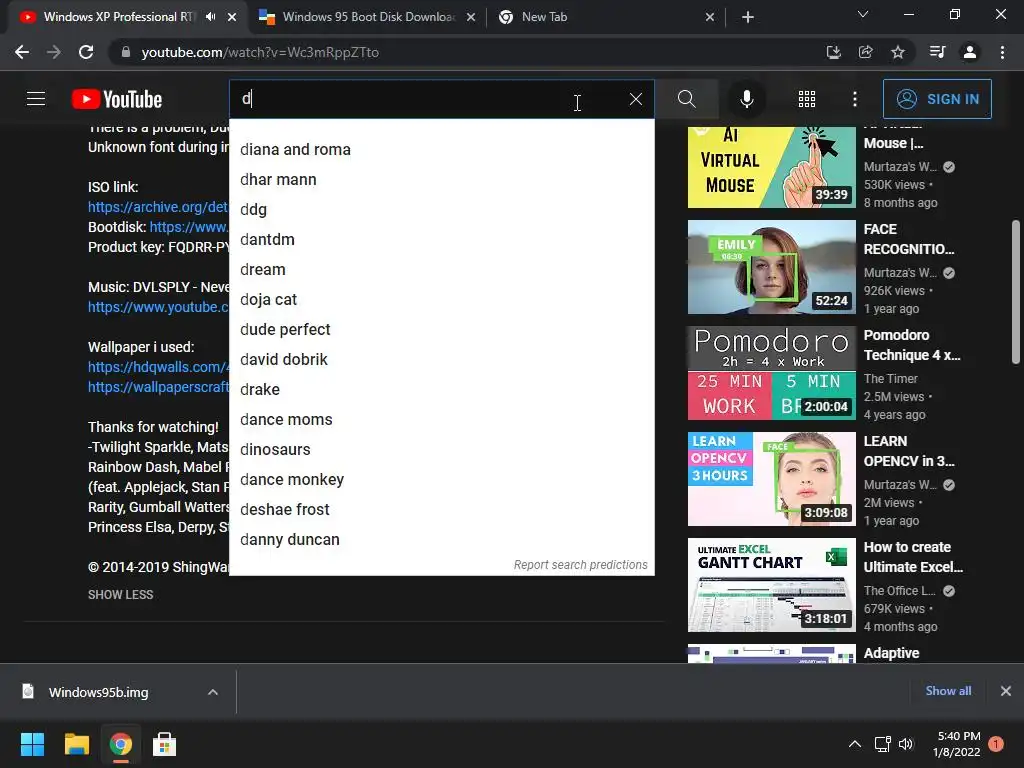Open the YouTube apps grid icon
The height and width of the screenshot is (768, 1024).
(807, 99)
